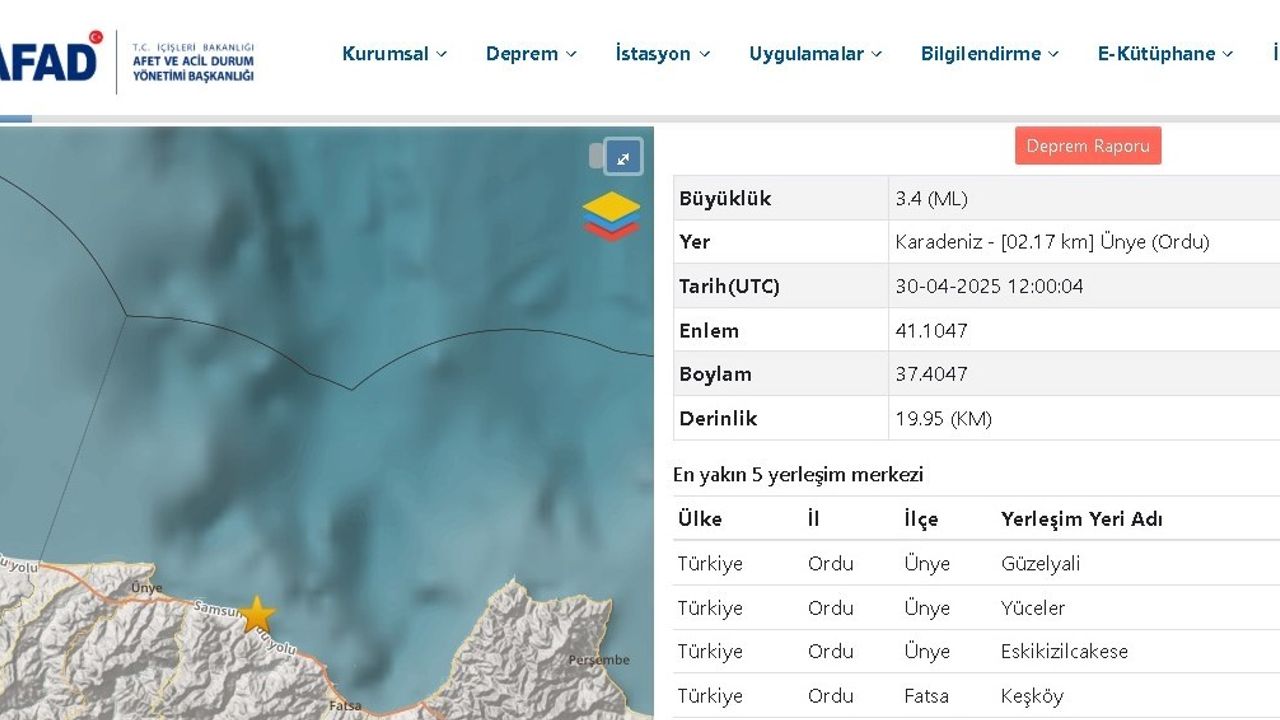
Task: Select the Bilgilendirme menu item
Action: pyautogui.click(x=989, y=54)
